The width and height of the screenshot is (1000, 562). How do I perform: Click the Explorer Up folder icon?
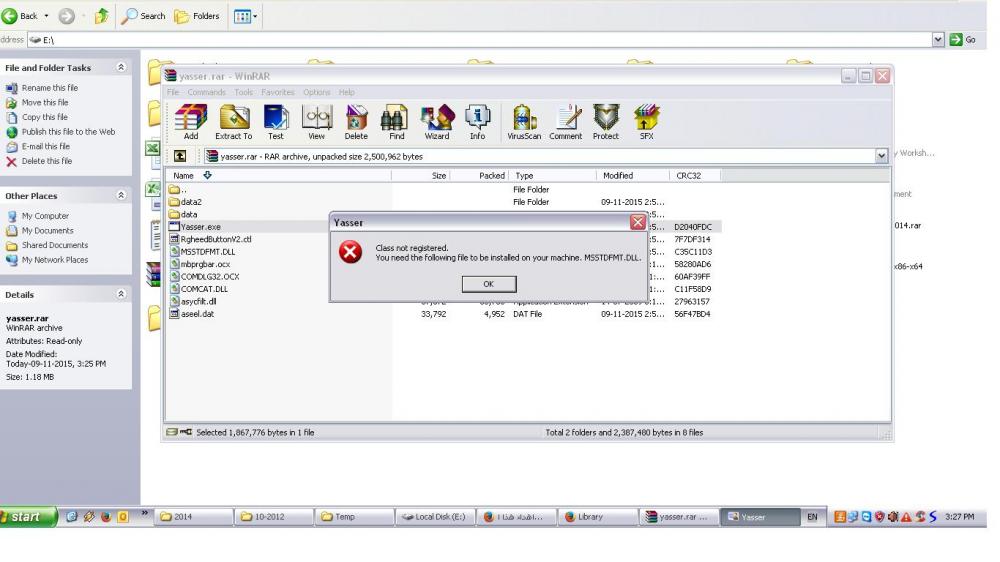[101, 16]
